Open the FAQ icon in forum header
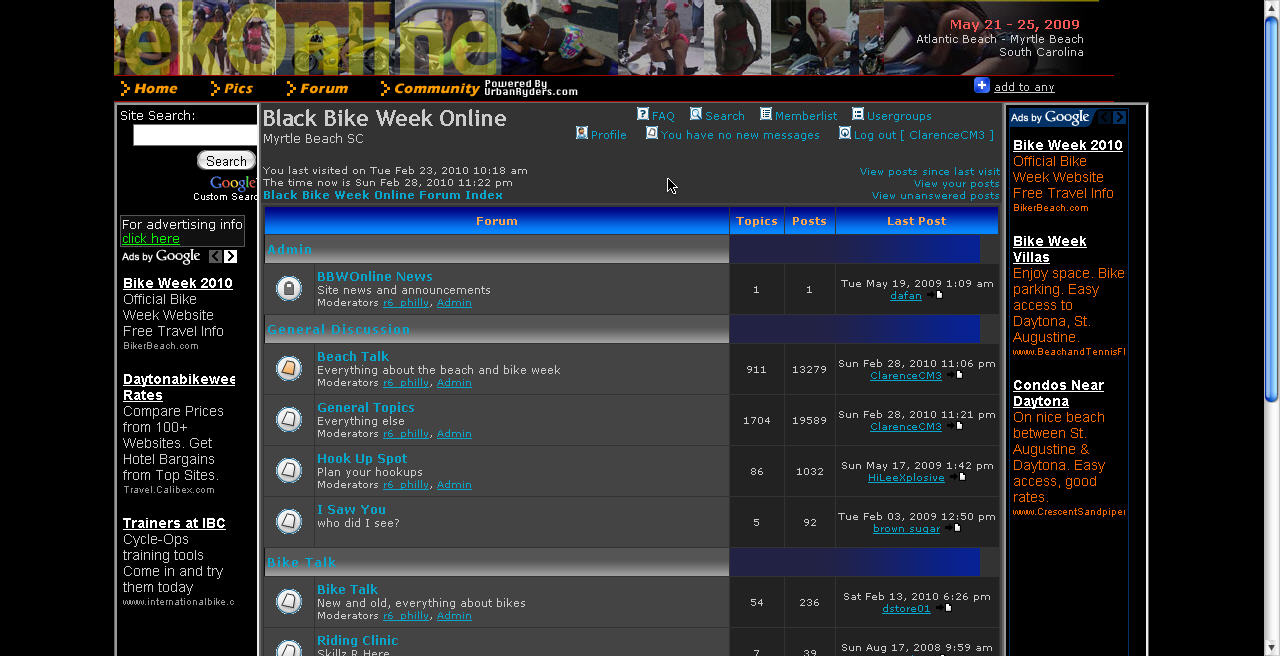The width and height of the screenshot is (1280, 656). coord(643,114)
